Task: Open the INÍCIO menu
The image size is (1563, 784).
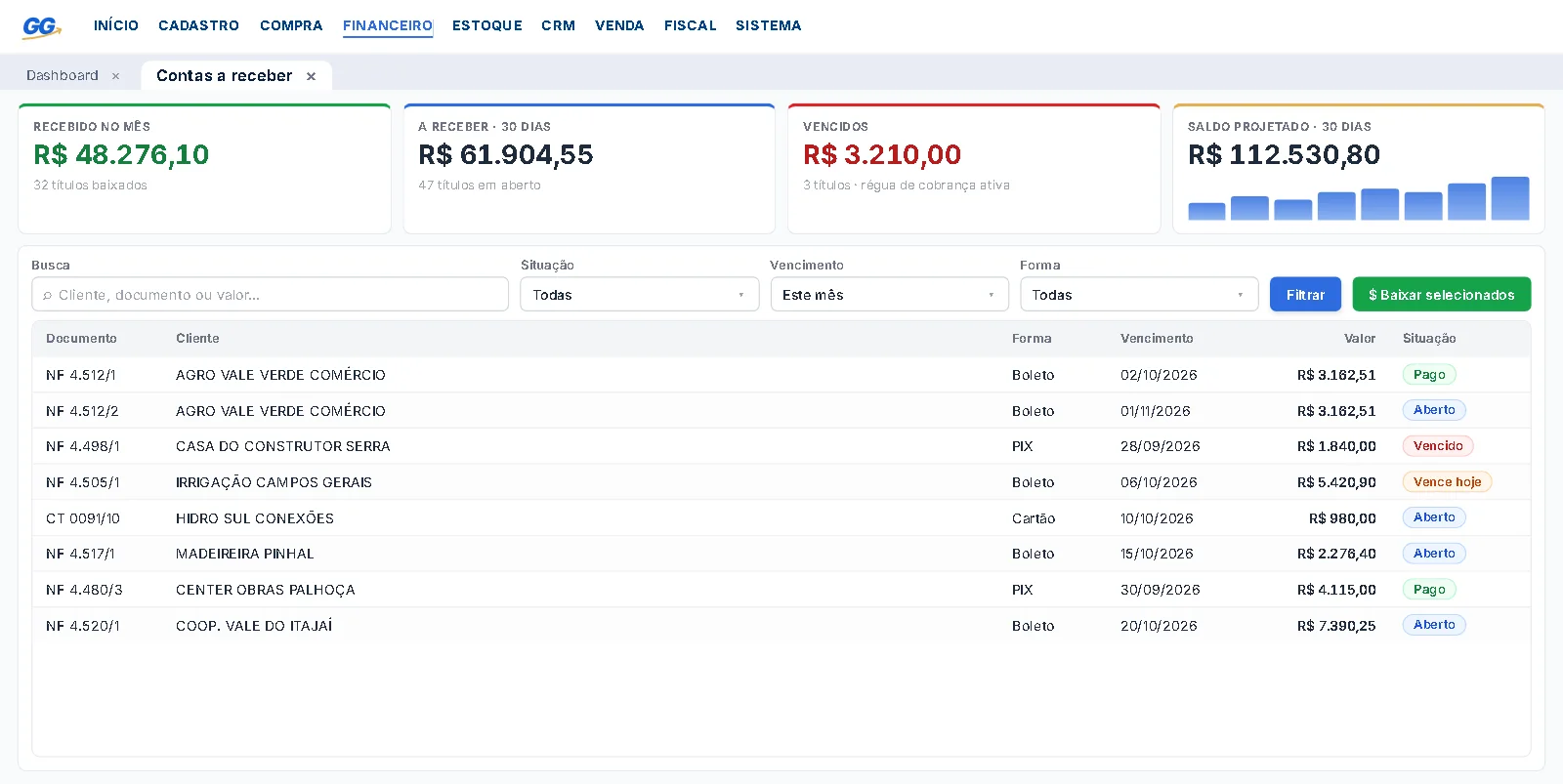Action: 116,26
